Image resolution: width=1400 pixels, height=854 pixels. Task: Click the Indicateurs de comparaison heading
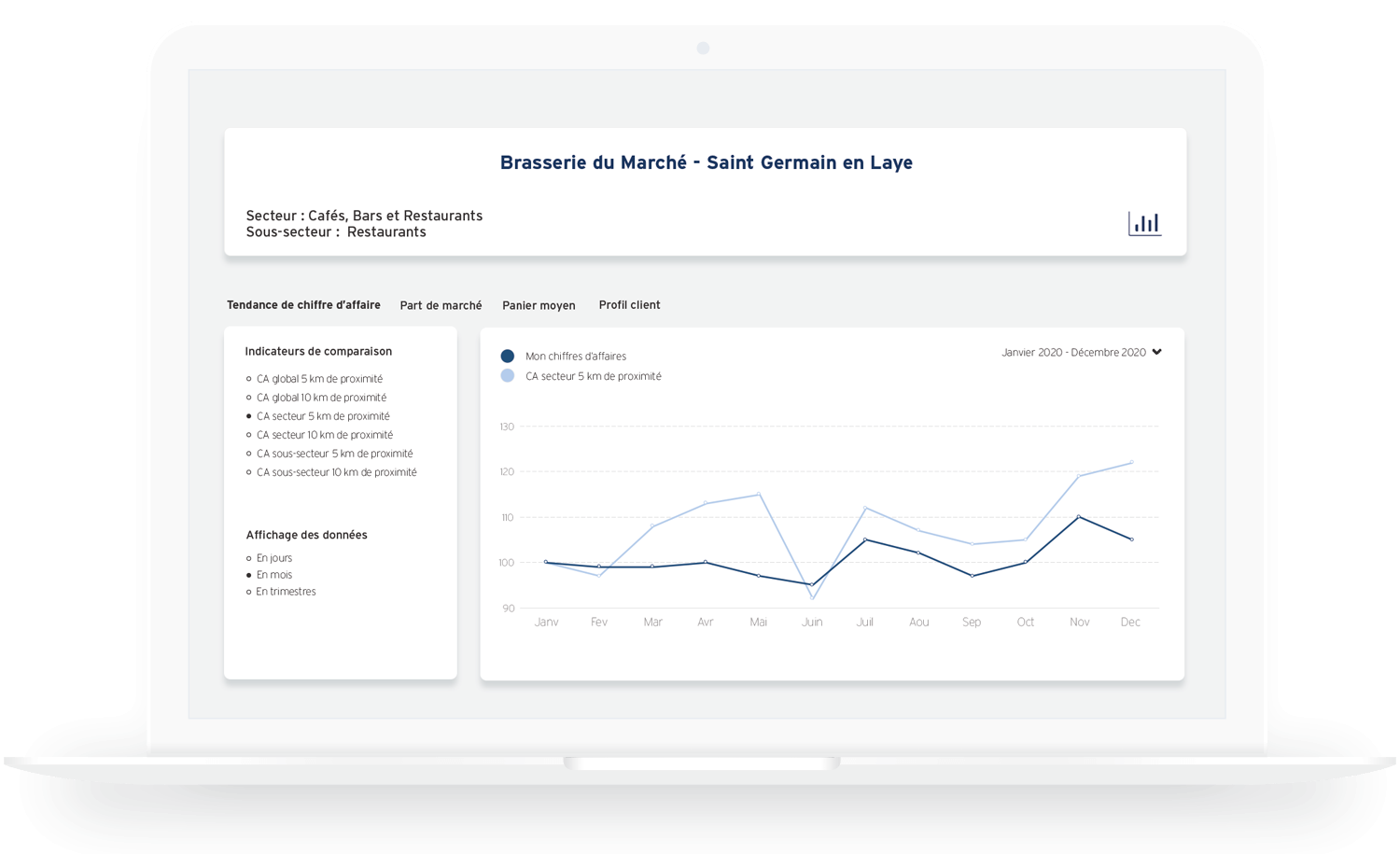pyautogui.click(x=318, y=352)
